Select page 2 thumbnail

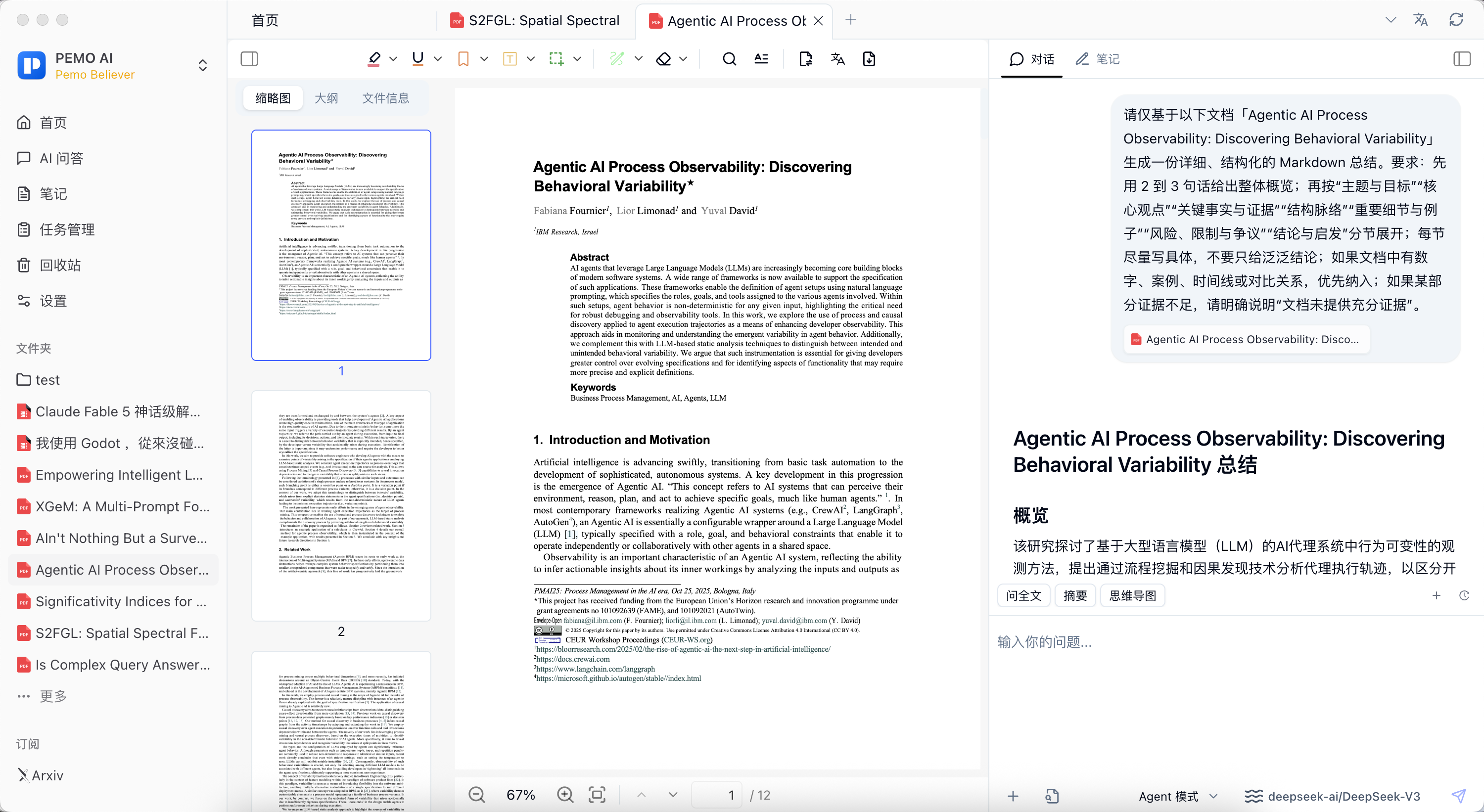point(341,505)
